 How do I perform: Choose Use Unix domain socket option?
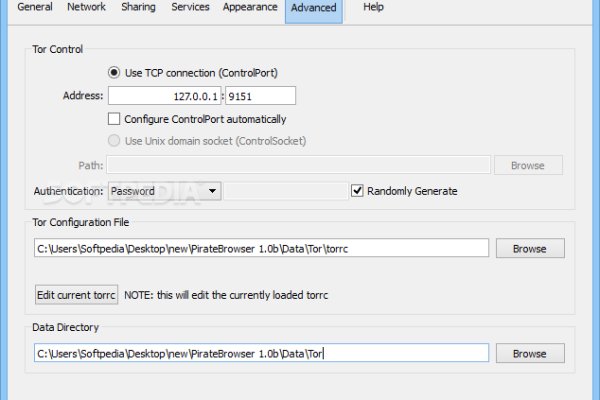pos(114,141)
